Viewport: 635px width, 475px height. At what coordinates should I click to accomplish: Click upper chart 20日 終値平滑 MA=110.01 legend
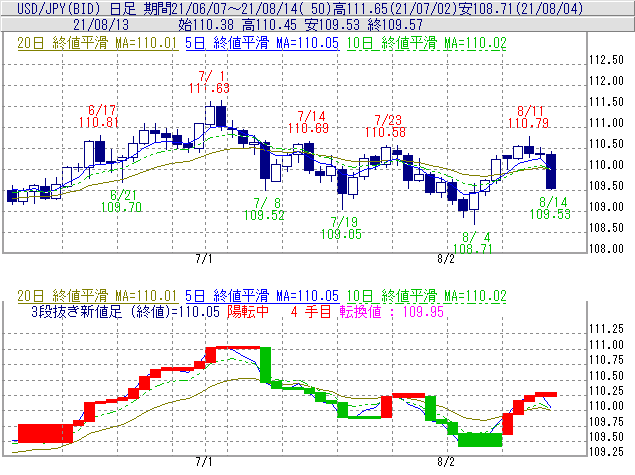tap(97, 43)
